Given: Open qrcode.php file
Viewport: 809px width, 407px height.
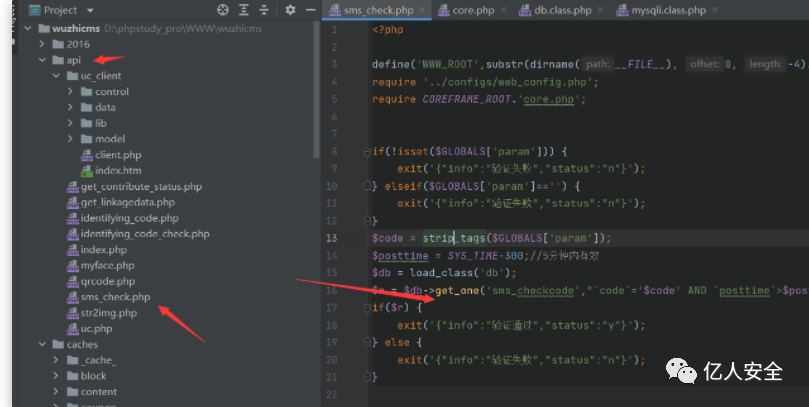Looking at the screenshot, I should coord(108,281).
